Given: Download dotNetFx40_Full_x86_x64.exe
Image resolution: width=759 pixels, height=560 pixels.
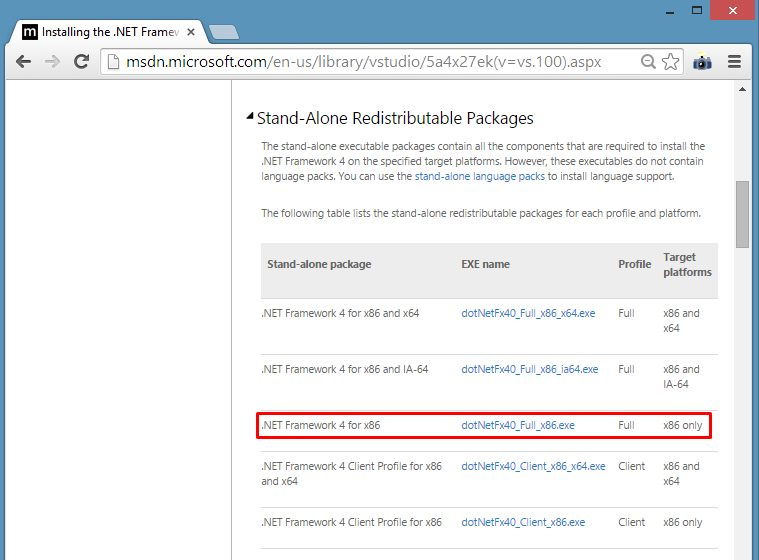Looking at the screenshot, I should coord(528,313).
